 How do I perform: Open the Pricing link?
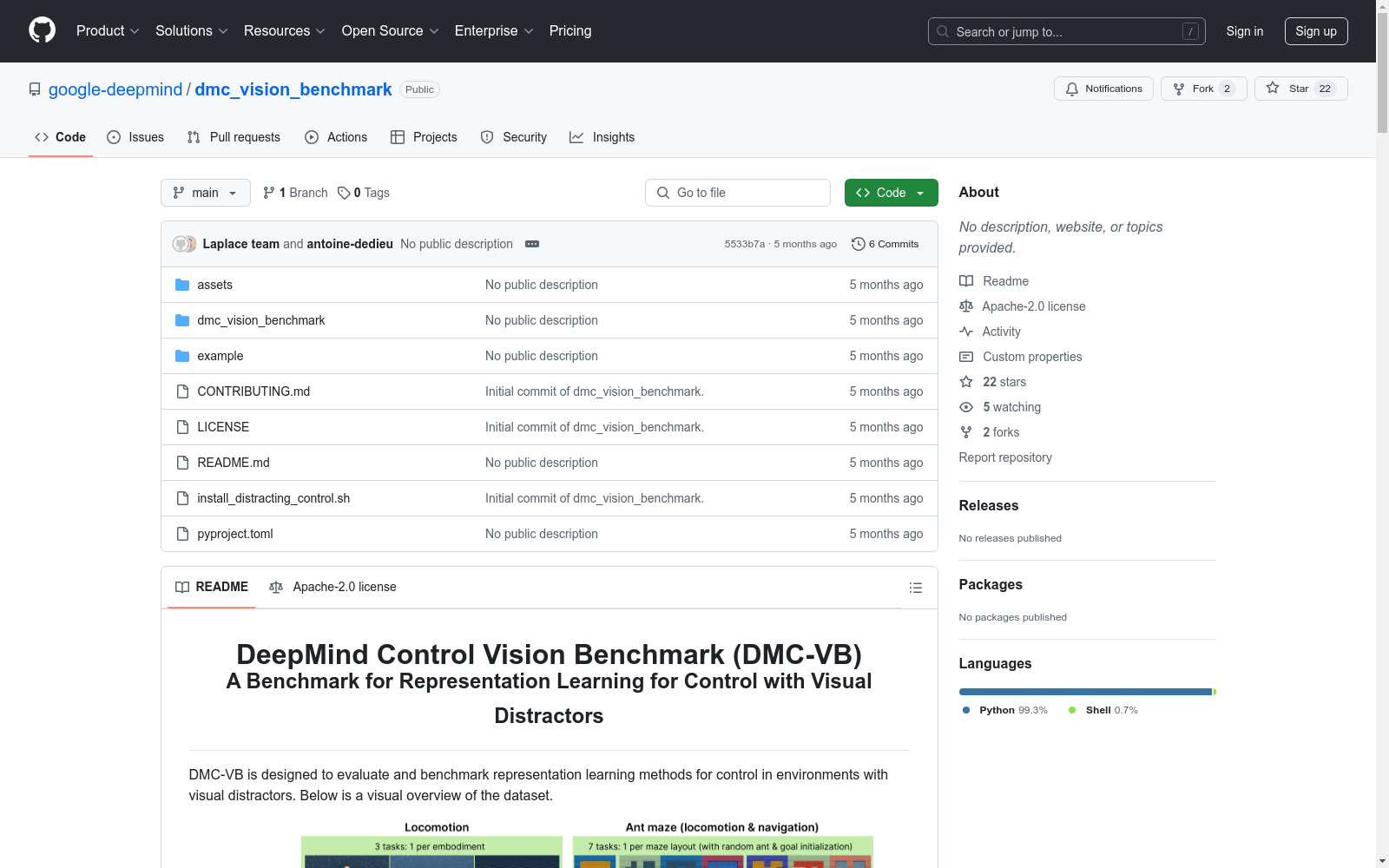pos(570,30)
